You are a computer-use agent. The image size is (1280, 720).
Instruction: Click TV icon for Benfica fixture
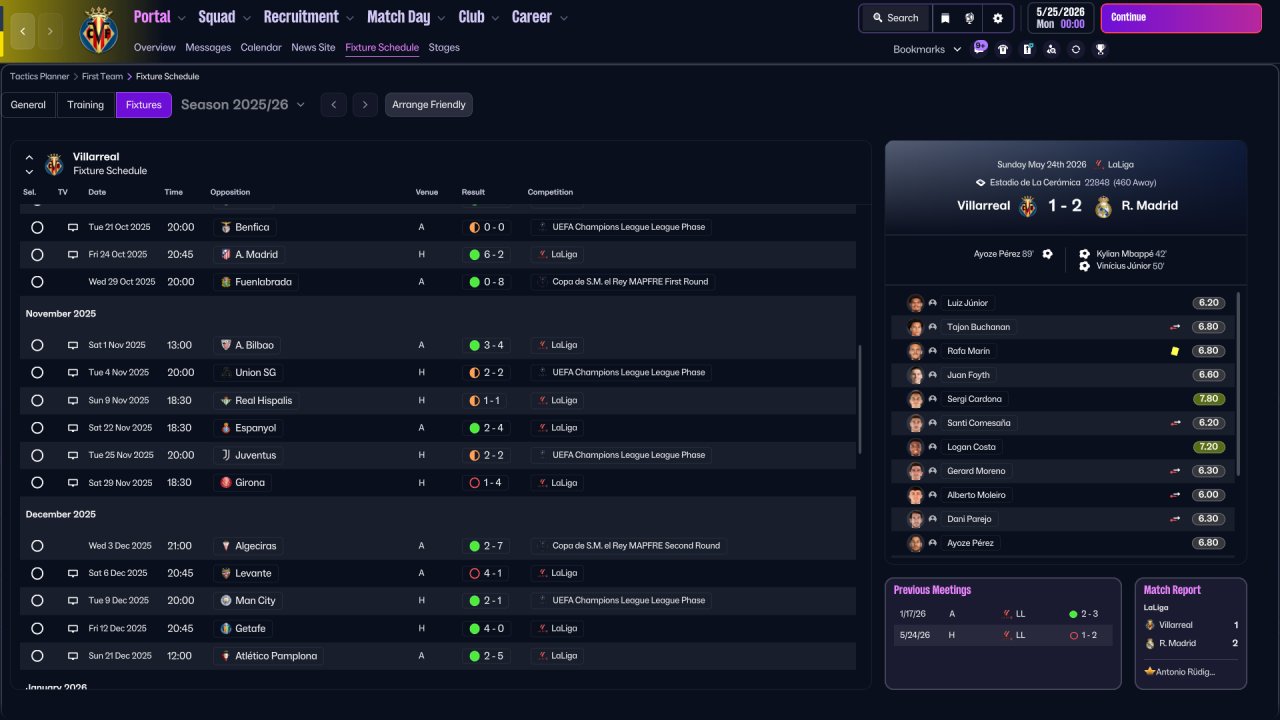pos(73,227)
